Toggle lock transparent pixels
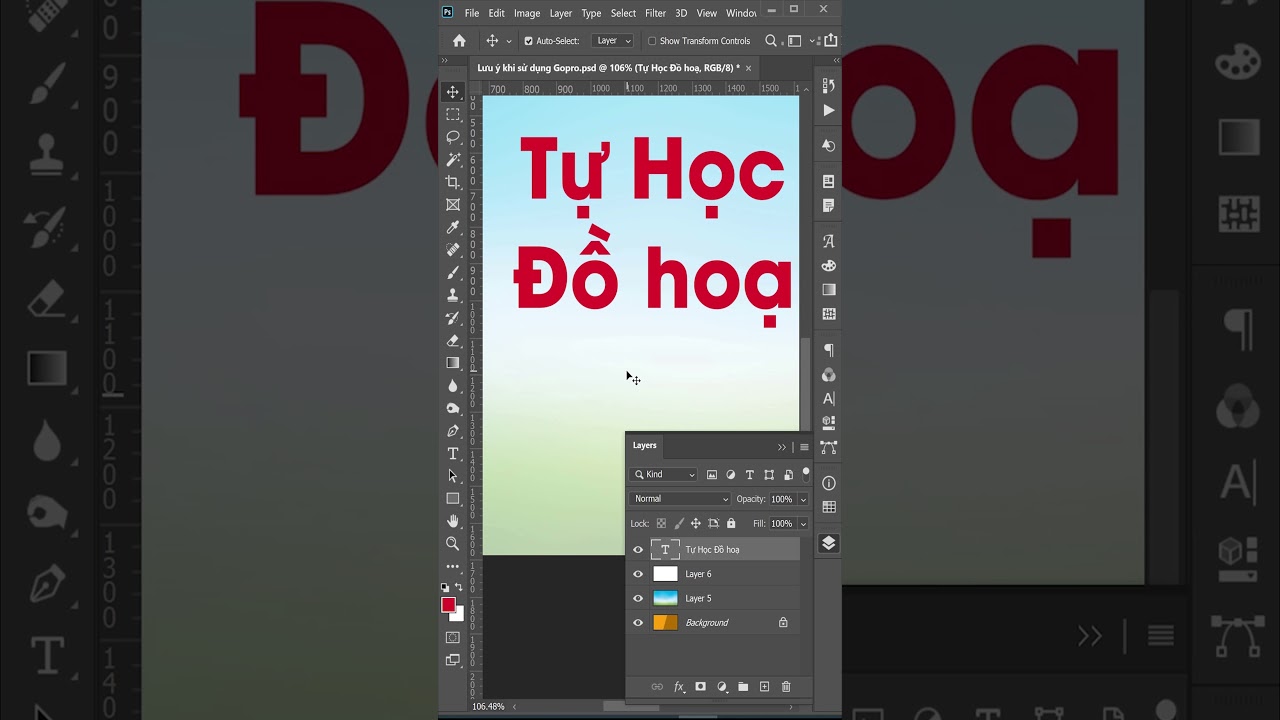1280x720 pixels. point(661,523)
